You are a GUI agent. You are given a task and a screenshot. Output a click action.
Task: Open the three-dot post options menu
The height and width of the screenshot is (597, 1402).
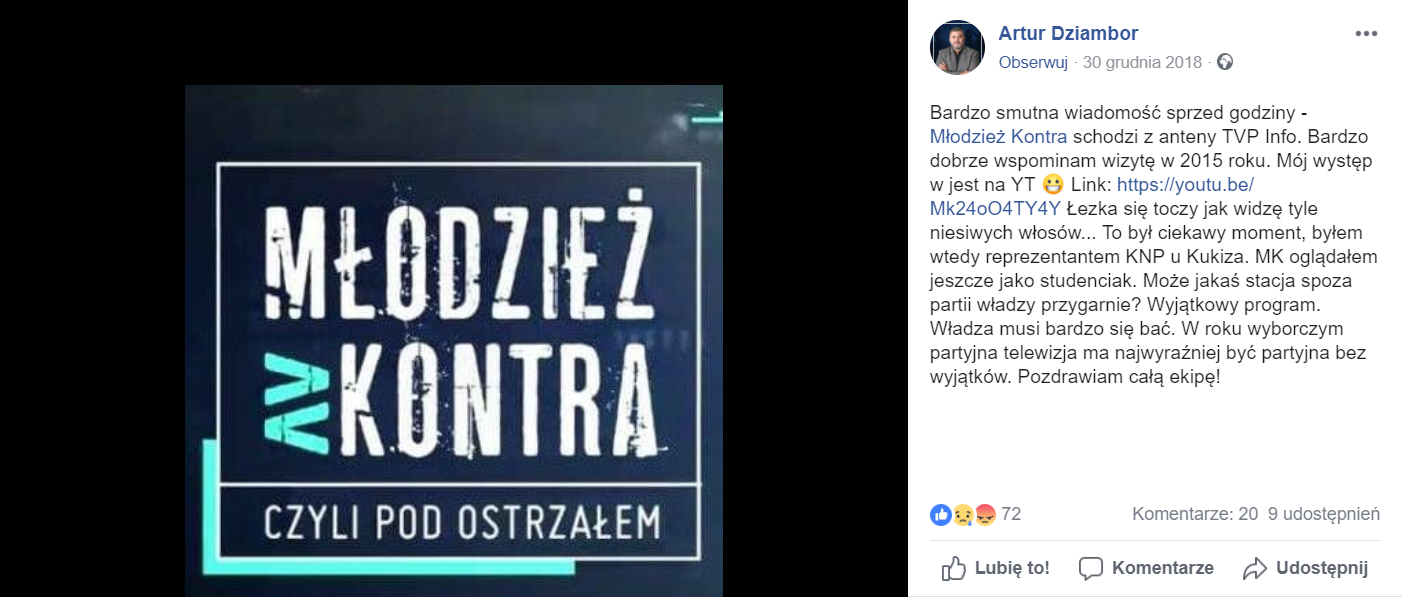click(1366, 33)
